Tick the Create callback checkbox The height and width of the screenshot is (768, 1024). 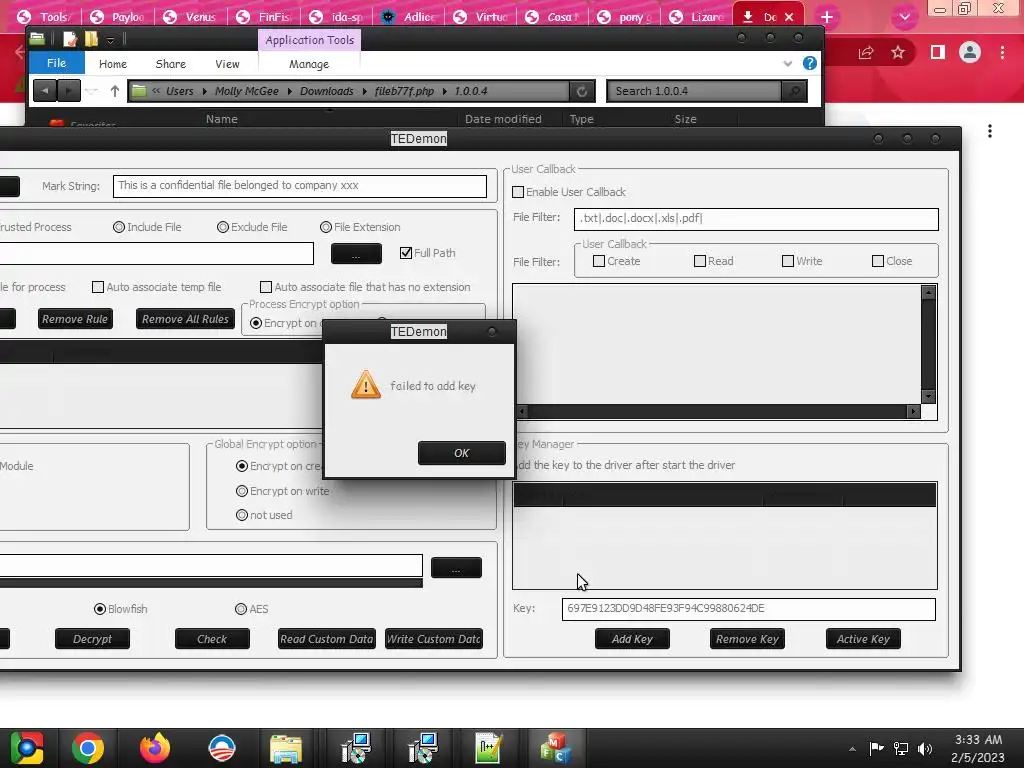[598, 261]
